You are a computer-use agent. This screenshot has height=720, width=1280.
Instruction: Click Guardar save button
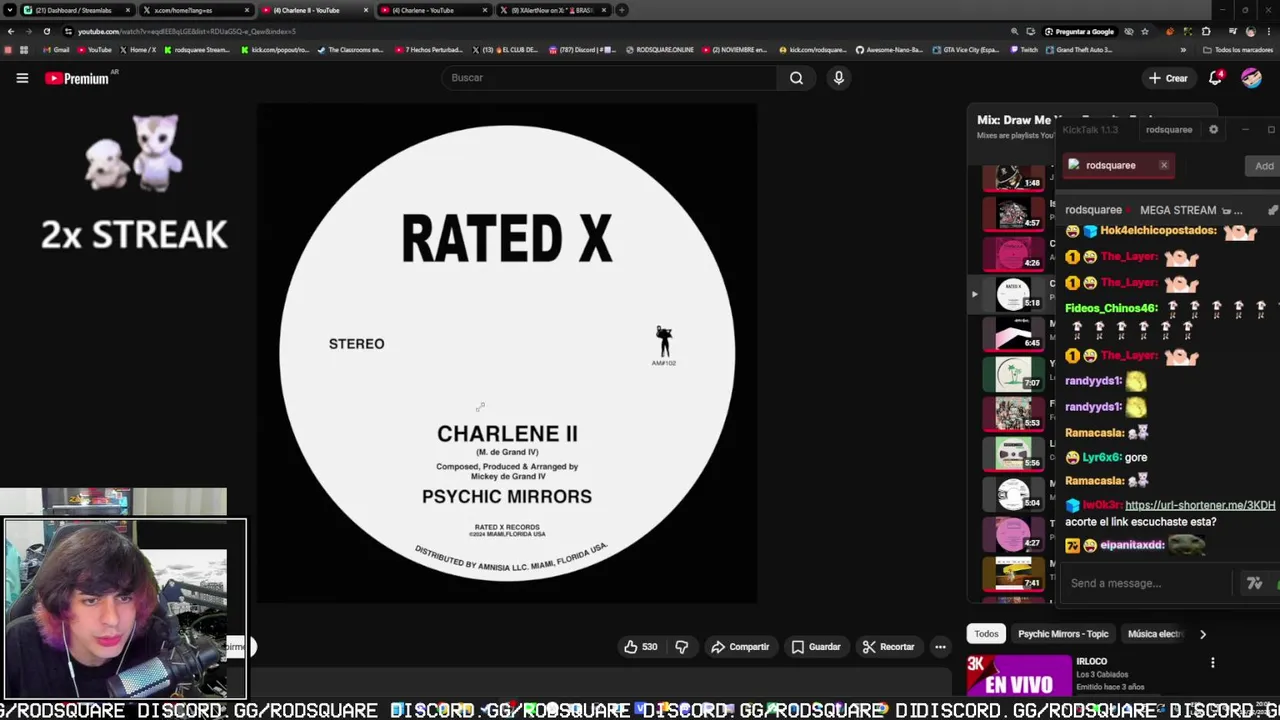(x=816, y=647)
